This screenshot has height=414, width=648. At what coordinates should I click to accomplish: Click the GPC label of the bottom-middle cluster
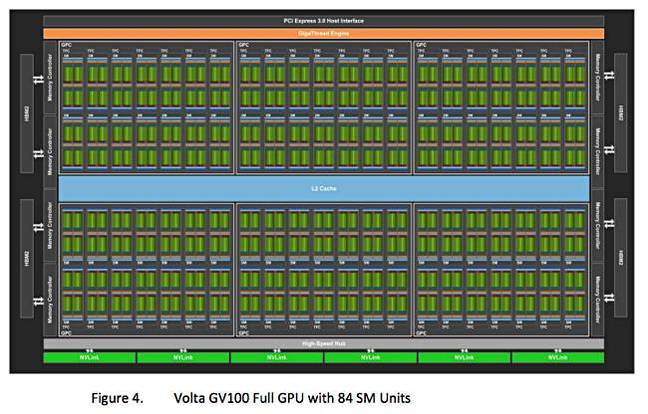click(244, 333)
